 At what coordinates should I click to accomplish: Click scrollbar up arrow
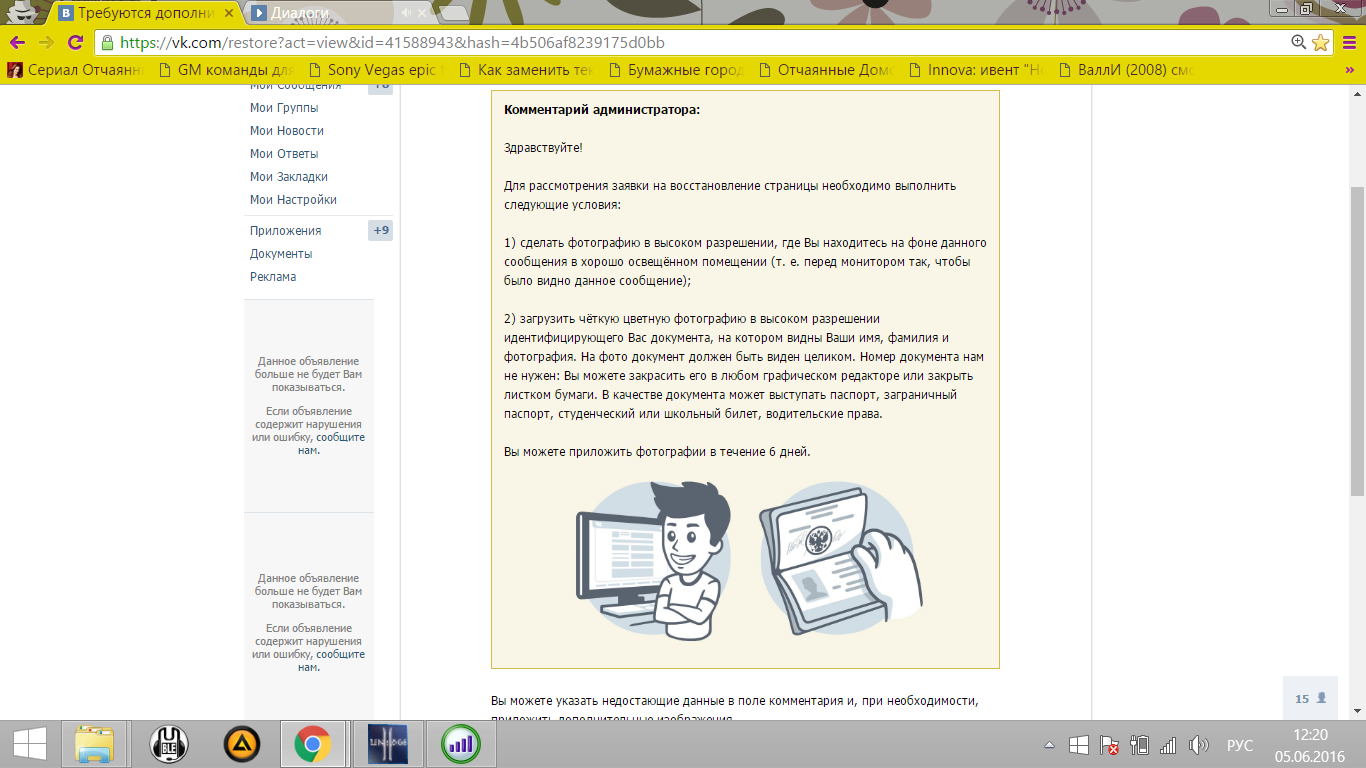click(x=1357, y=93)
